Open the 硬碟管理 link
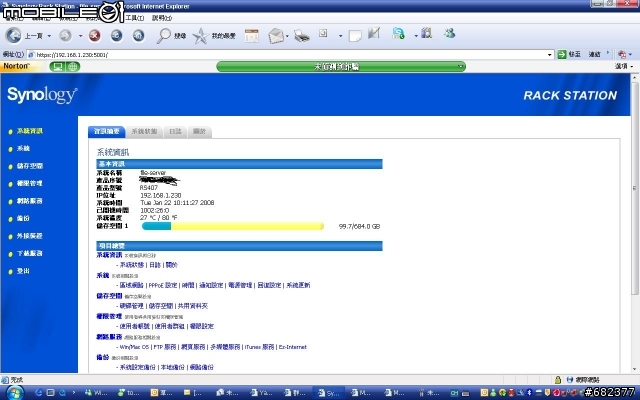This screenshot has height=400, width=640. point(132,306)
